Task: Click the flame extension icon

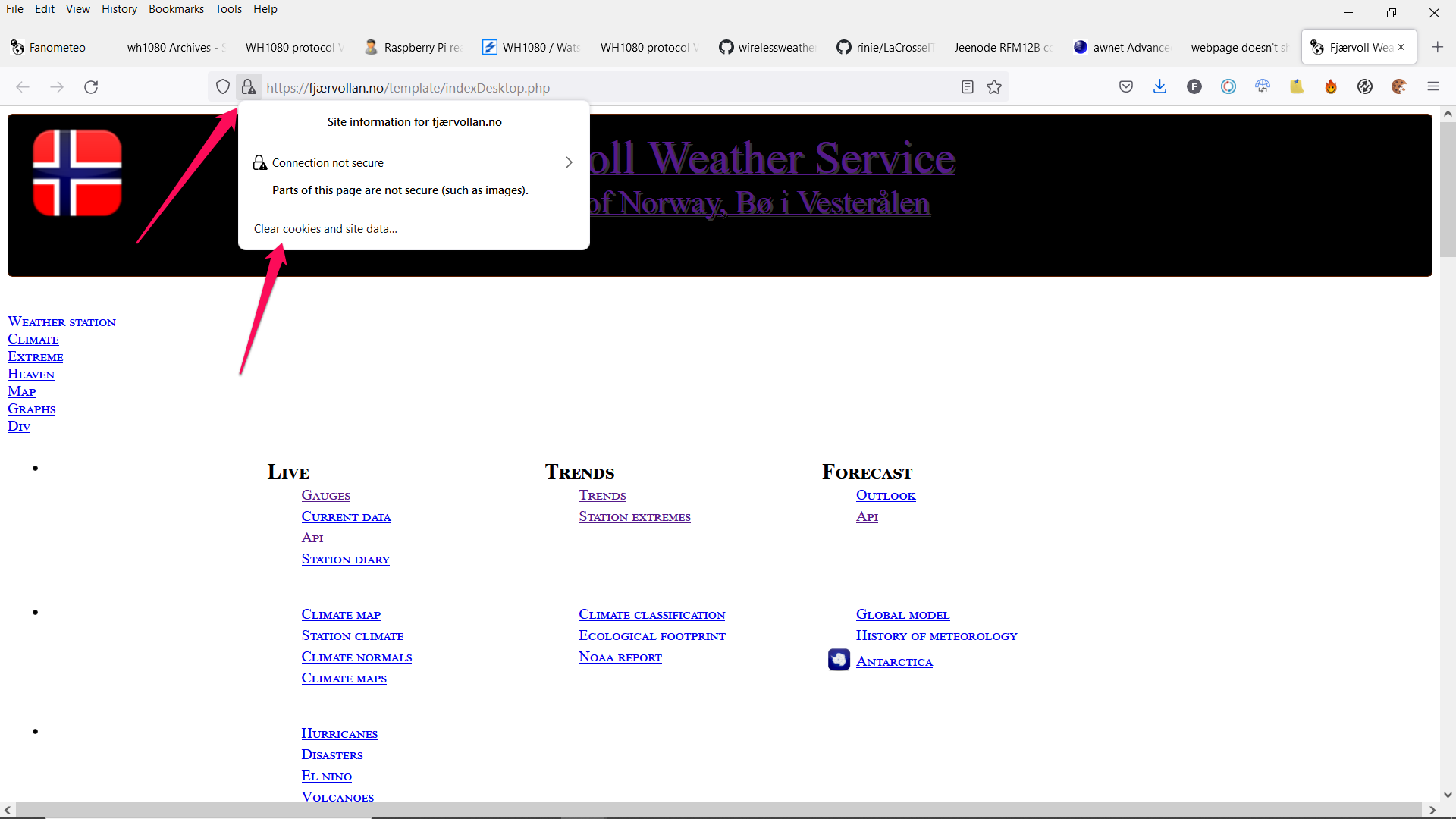Action: coord(1331,87)
